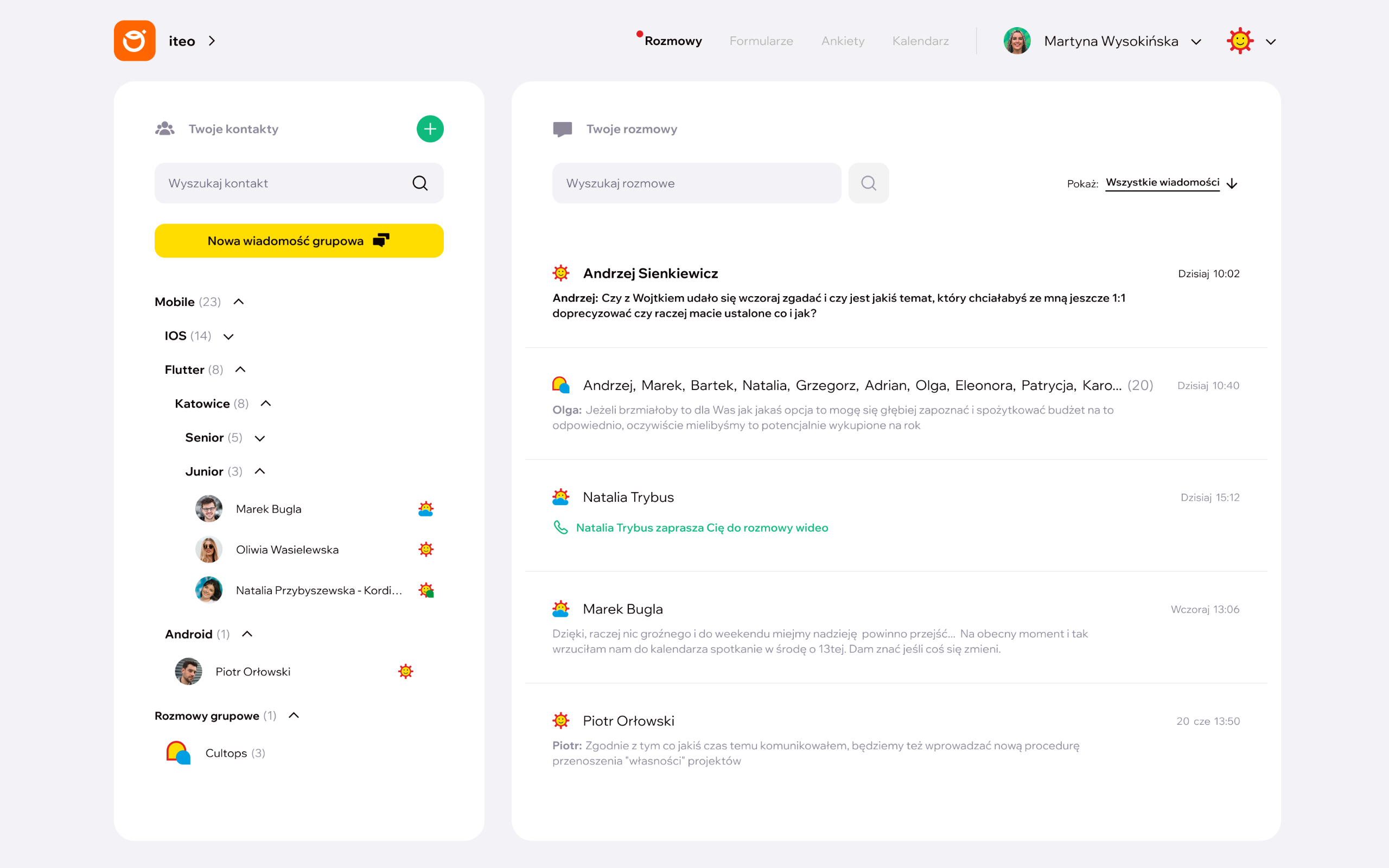The image size is (1389, 868).
Task: Click the conversation search magnifier button
Action: [869, 183]
